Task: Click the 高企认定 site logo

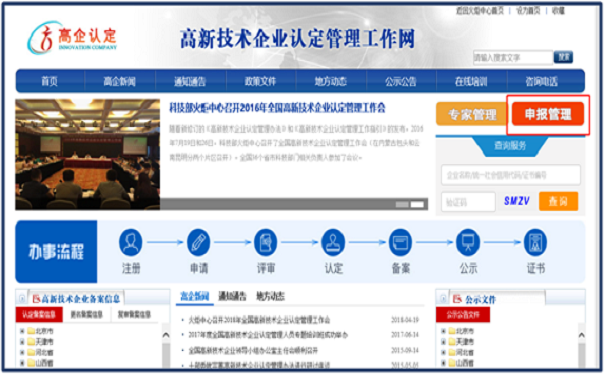Action: [x=73, y=38]
